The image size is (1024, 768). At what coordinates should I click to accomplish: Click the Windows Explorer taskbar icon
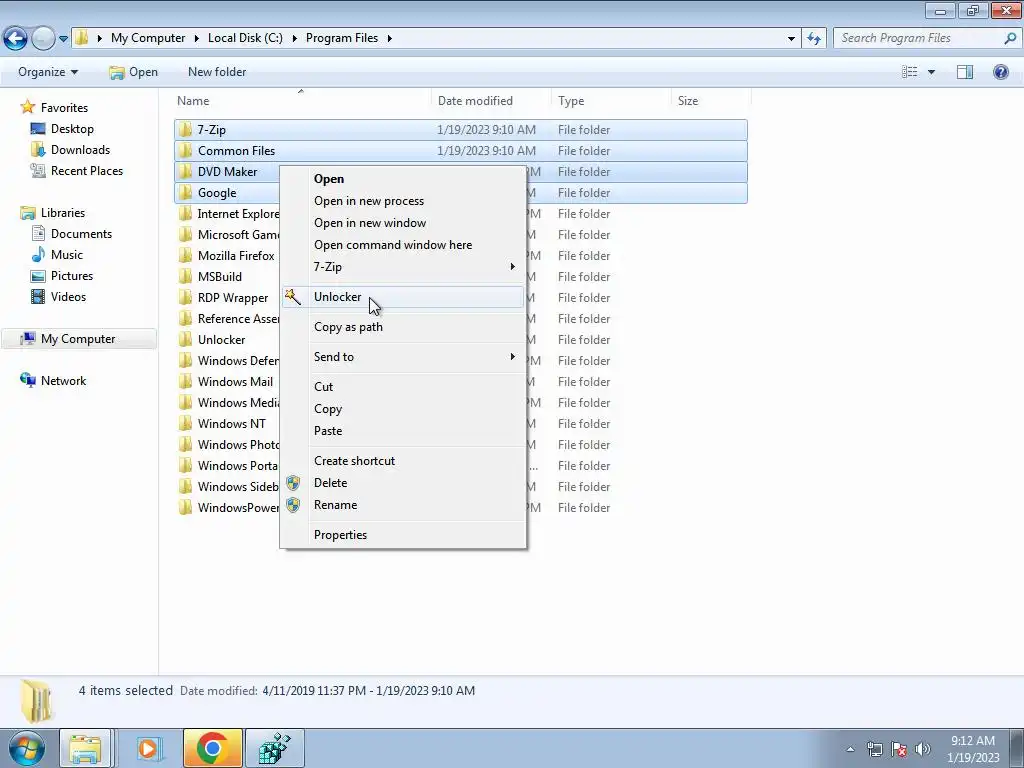(86, 748)
